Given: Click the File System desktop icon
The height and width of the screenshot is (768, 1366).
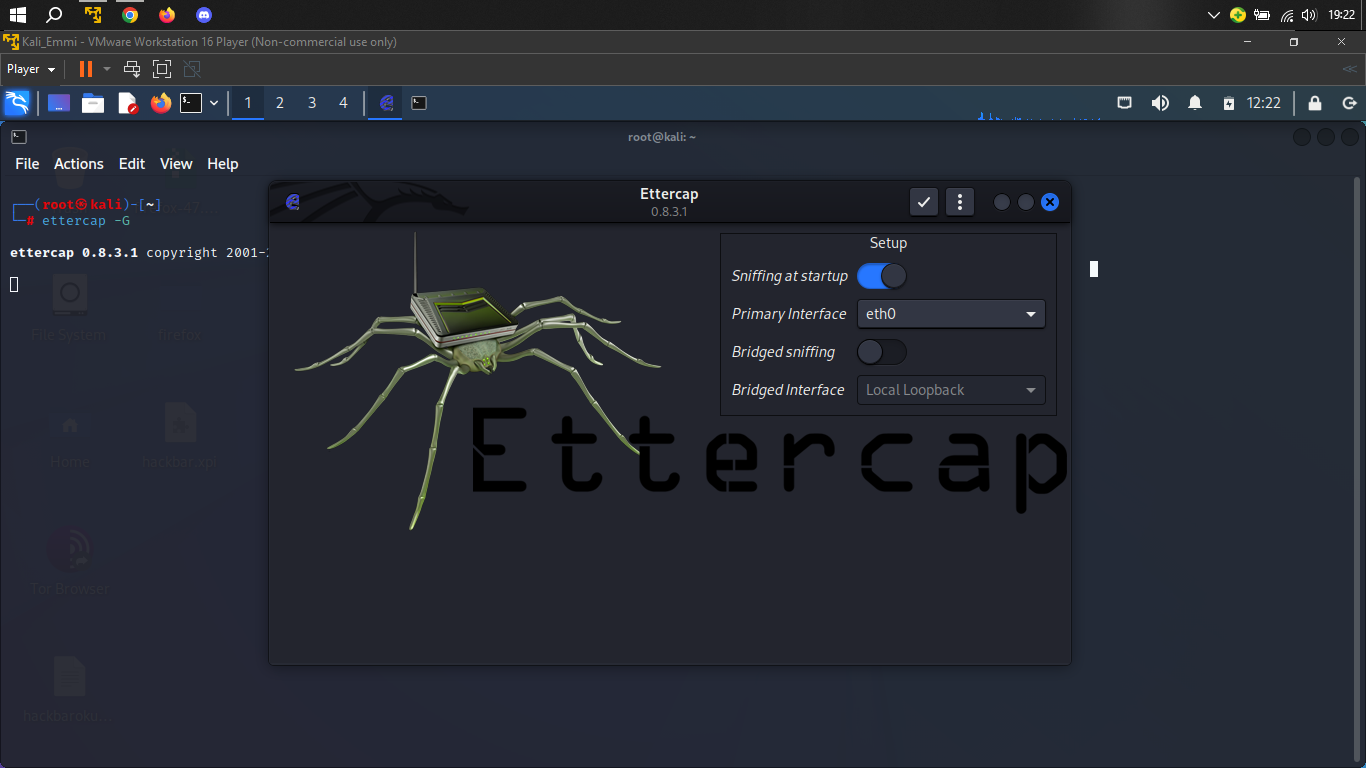Looking at the screenshot, I should click(69, 308).
